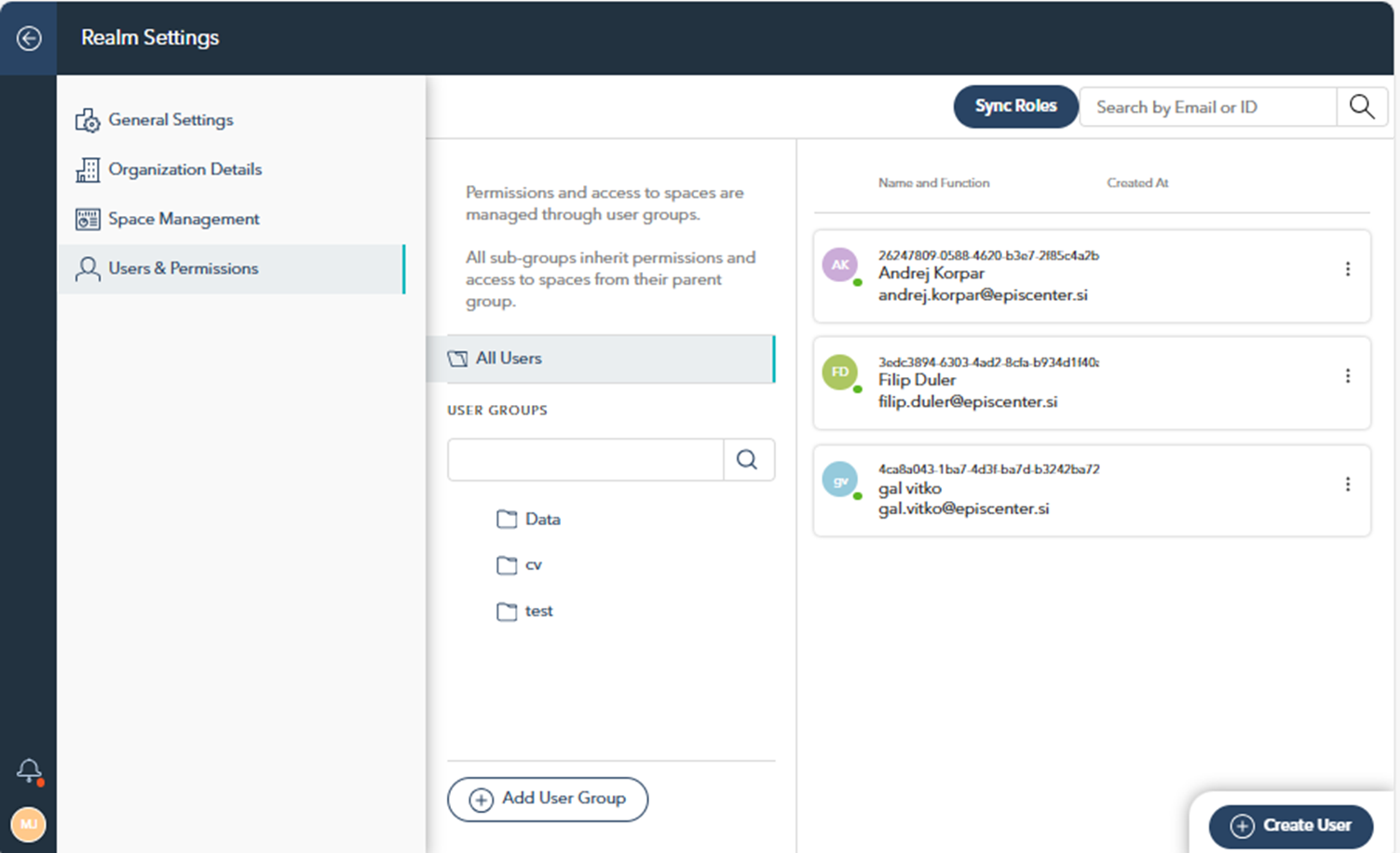
Task: Go to Organization Details
Action: pos(231,169)
